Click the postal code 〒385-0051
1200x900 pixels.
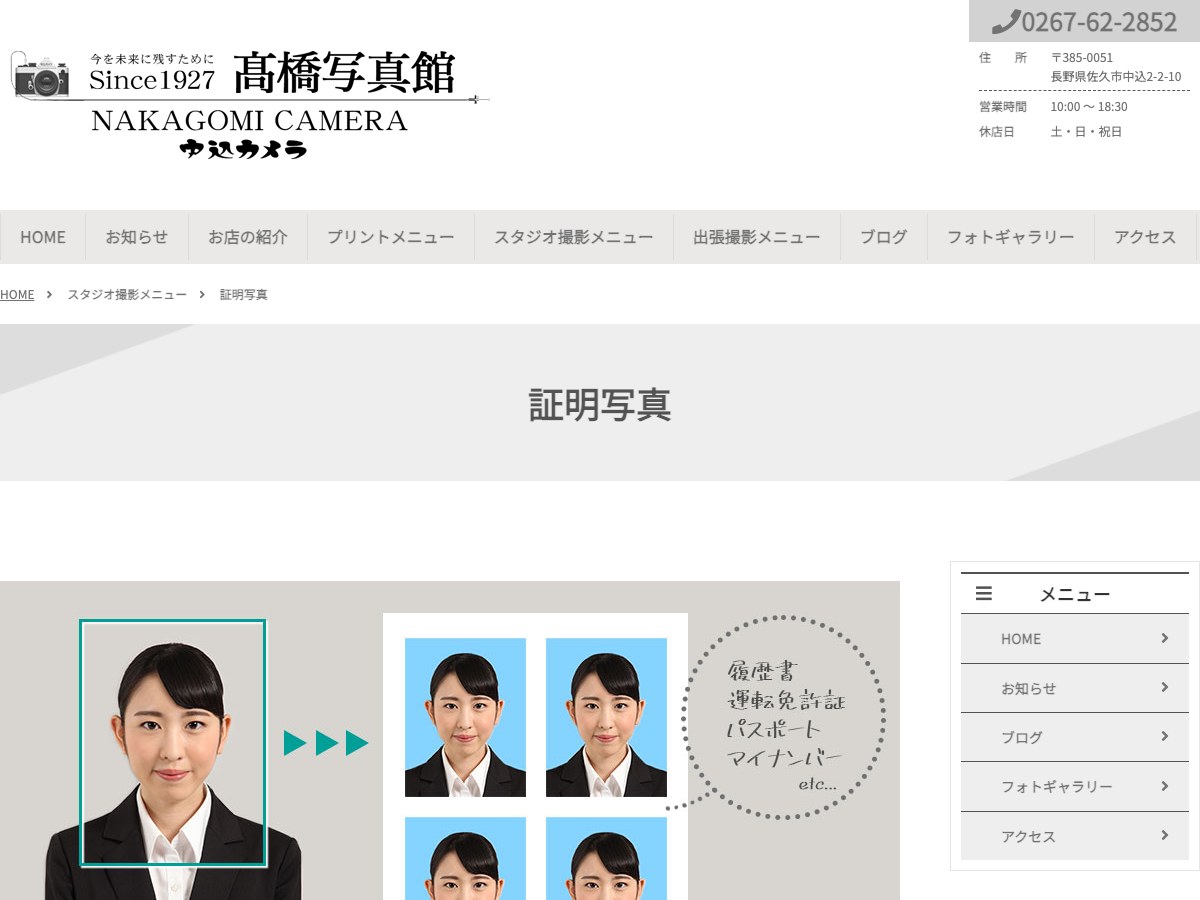1081,57
